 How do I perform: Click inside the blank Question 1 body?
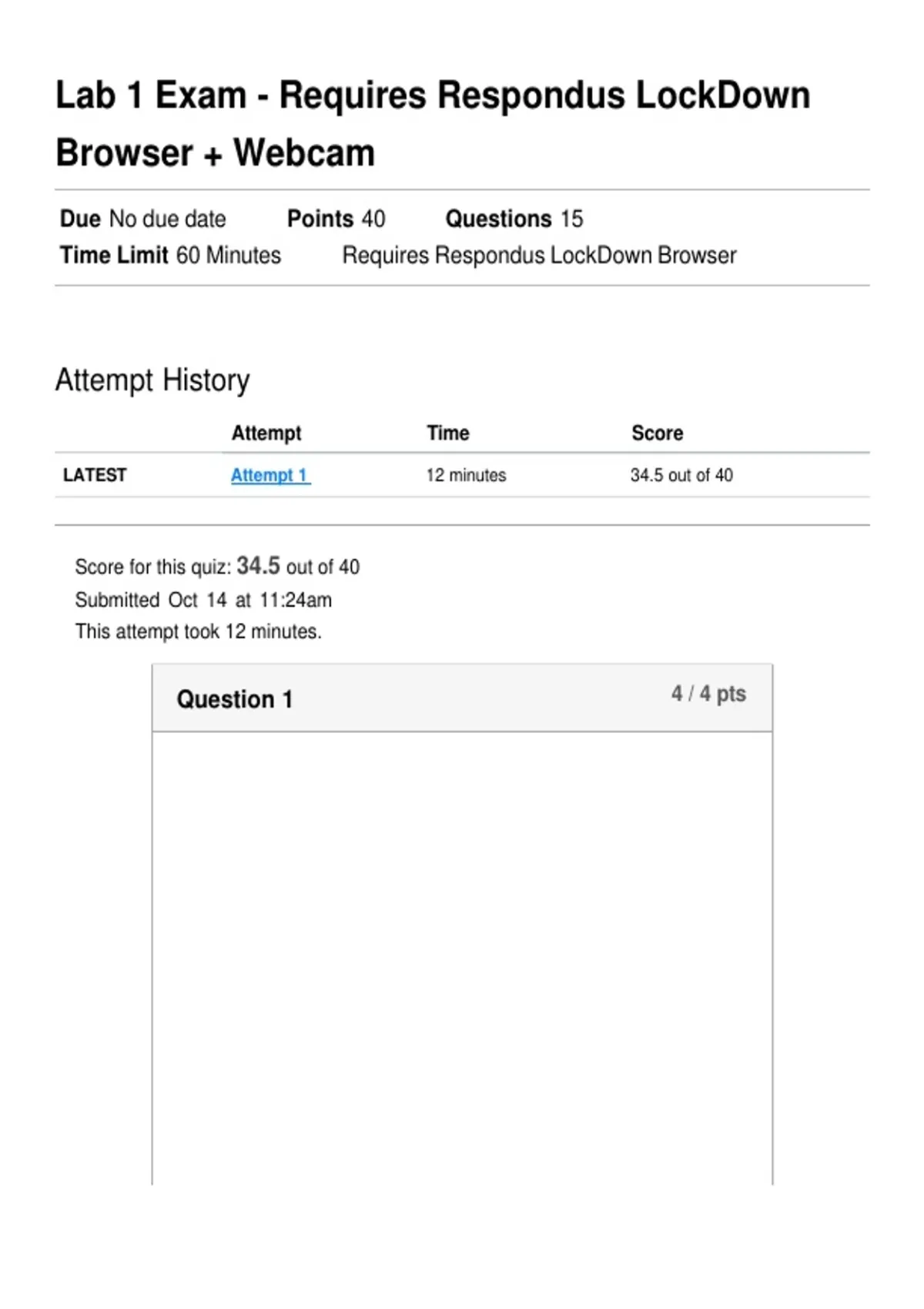[x=462, y=955]
